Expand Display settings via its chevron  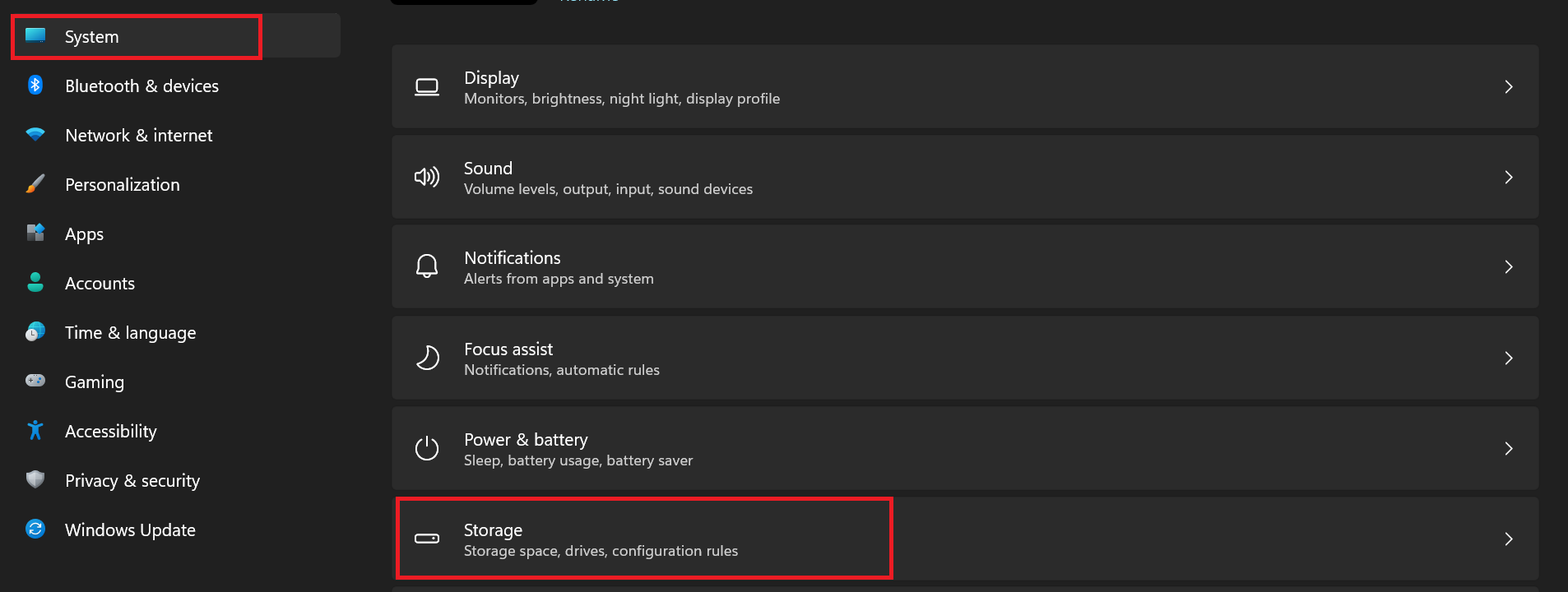click(1509, 87)
